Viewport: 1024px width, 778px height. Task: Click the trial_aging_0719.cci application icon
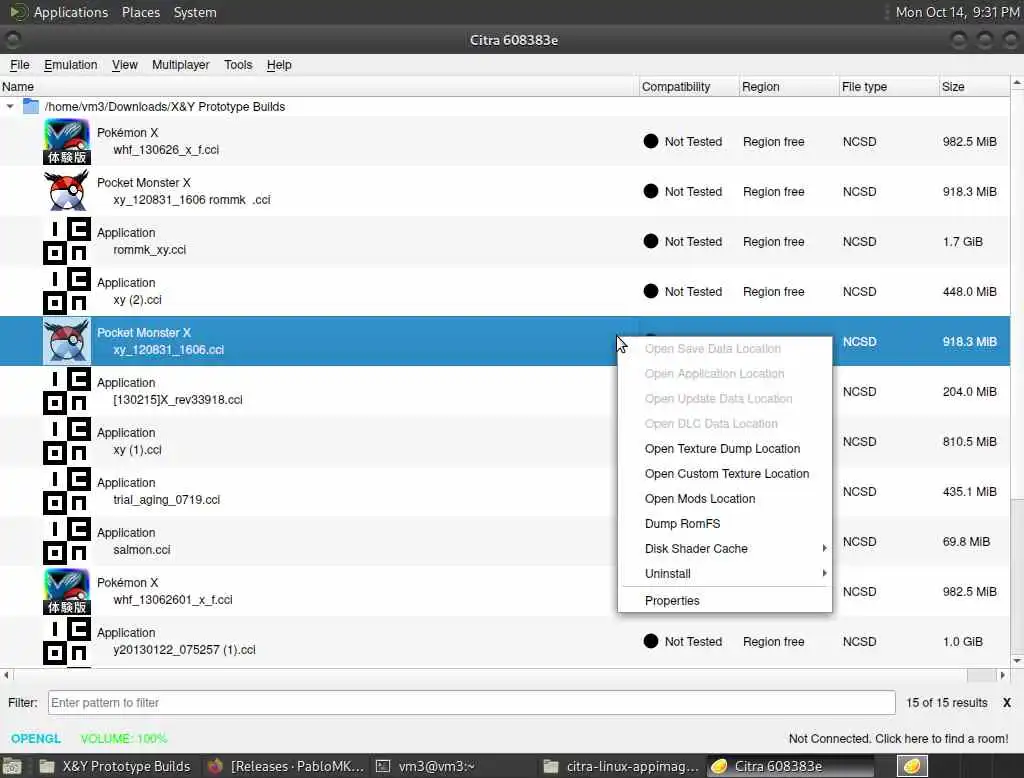pos(67,491)
